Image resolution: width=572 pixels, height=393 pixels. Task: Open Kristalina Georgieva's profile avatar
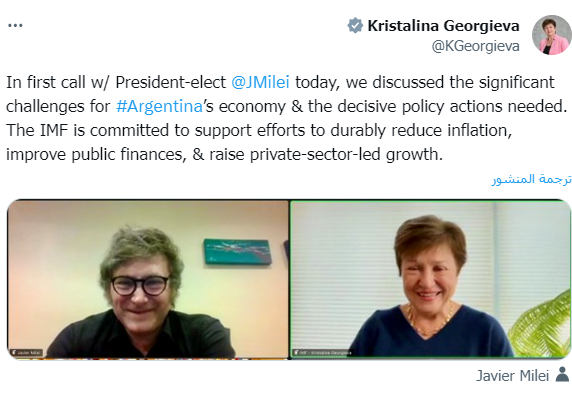pos(552,35)
